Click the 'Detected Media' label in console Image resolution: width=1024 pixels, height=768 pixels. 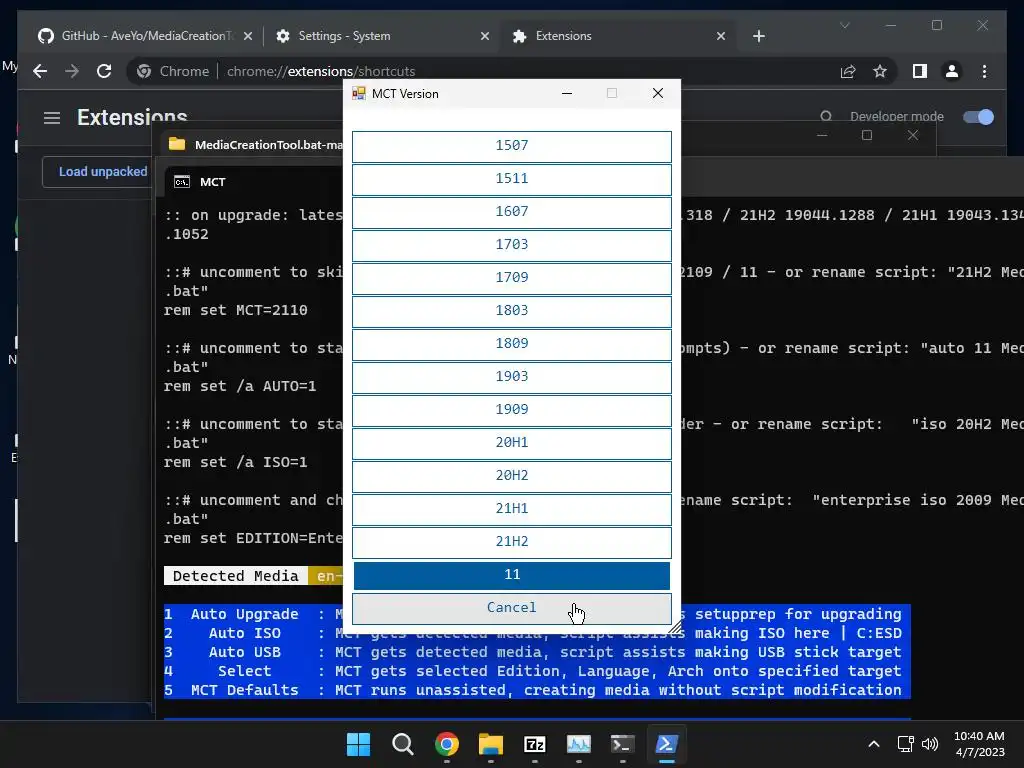[236, 576]
